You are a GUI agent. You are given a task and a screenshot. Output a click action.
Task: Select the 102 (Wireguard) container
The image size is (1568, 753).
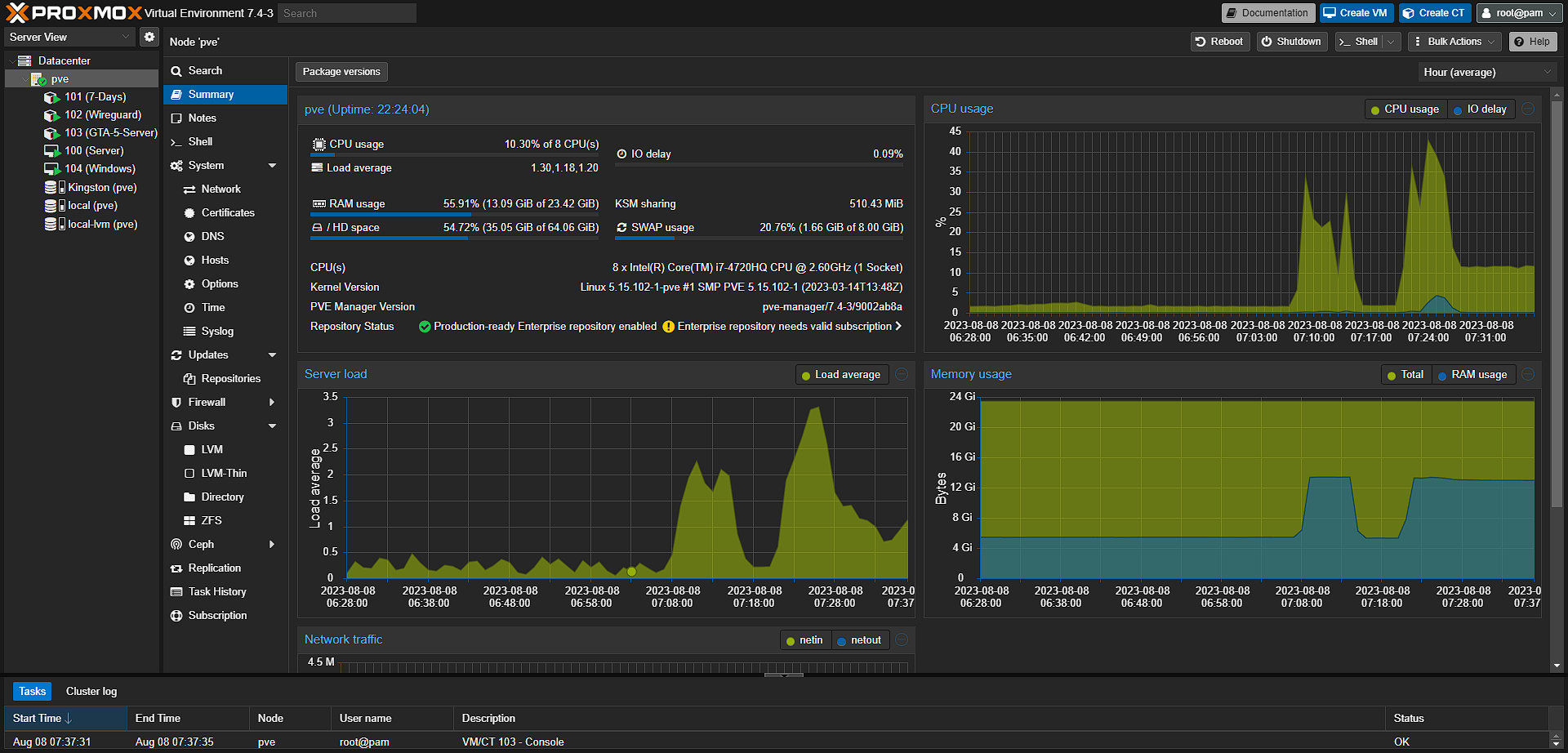[103, 115]
